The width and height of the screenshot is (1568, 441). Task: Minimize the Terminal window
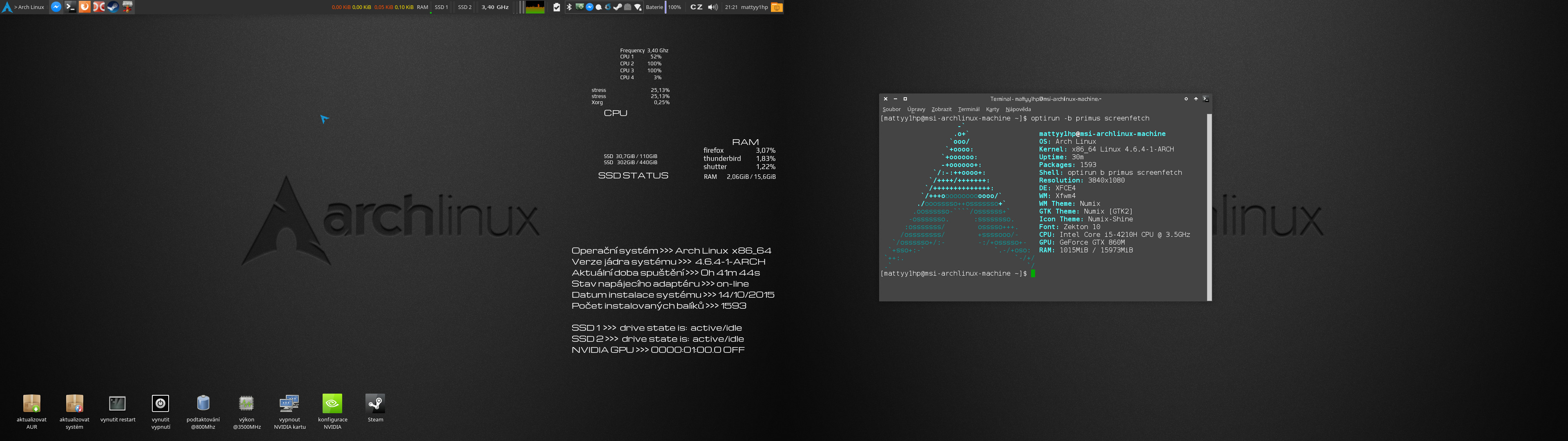[x=895, y=99]
